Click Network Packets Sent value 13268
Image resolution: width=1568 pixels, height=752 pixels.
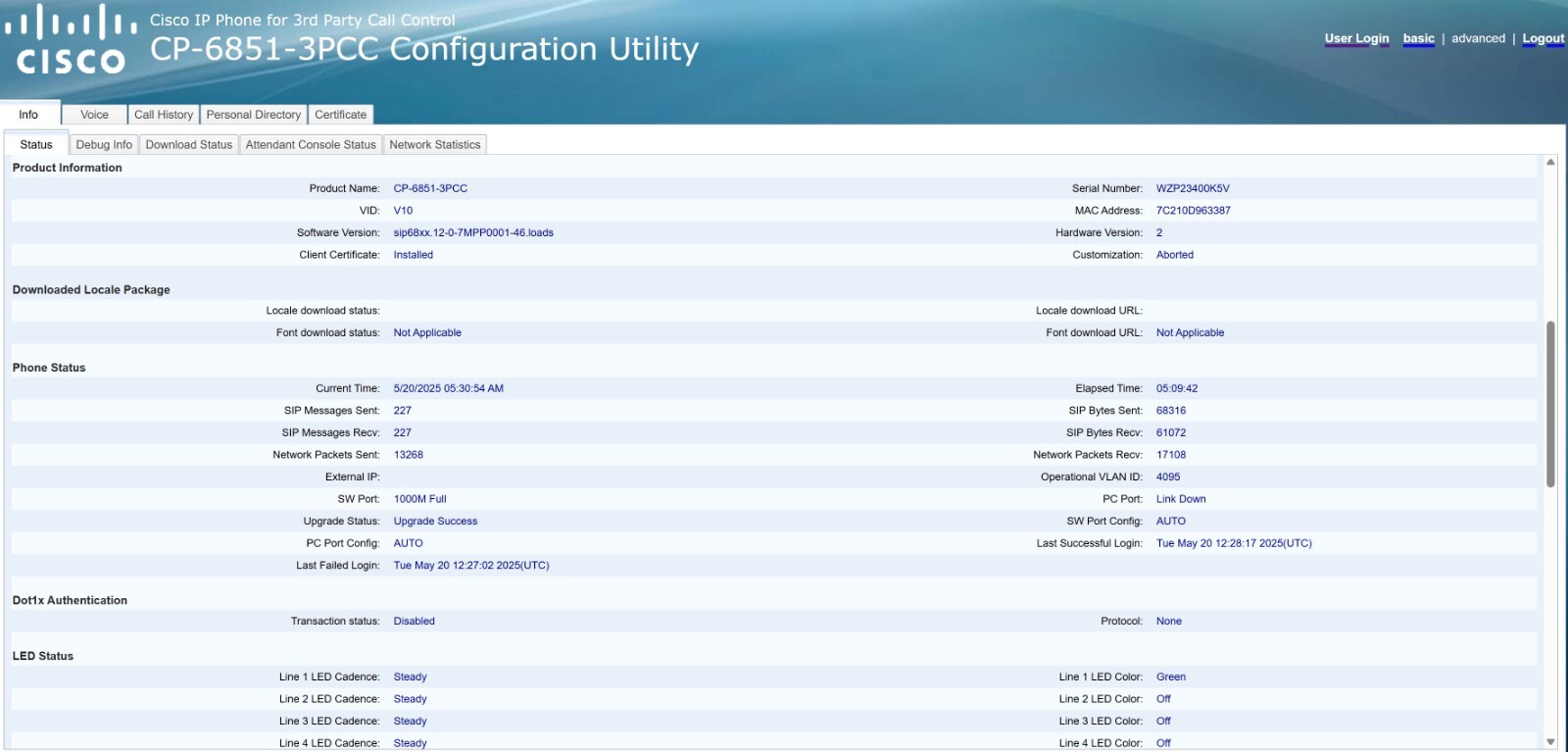(x=408, y=455)
